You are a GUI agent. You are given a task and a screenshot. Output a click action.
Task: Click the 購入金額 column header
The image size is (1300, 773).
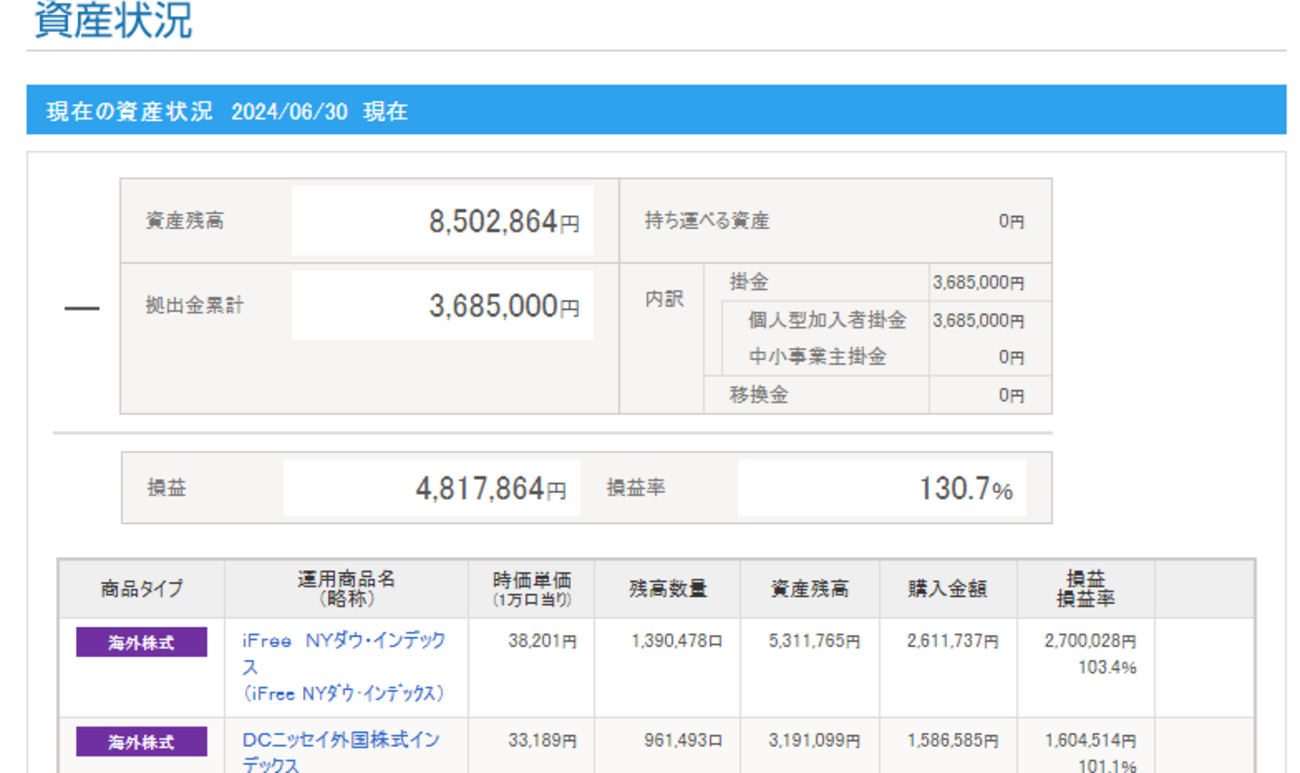pyautogui.click(x=947, y=589)
